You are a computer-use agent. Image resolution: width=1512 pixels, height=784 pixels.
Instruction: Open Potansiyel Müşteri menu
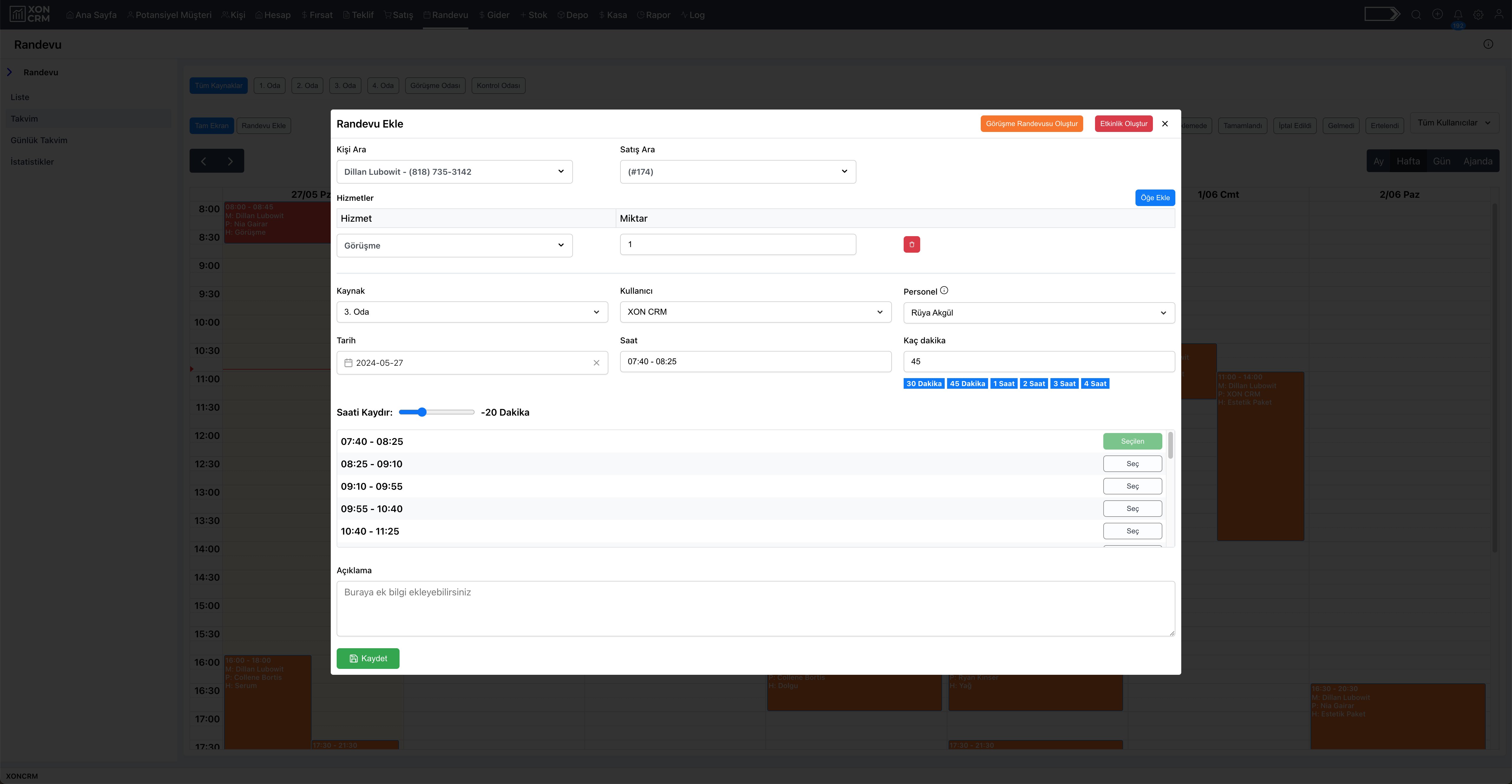169,15
